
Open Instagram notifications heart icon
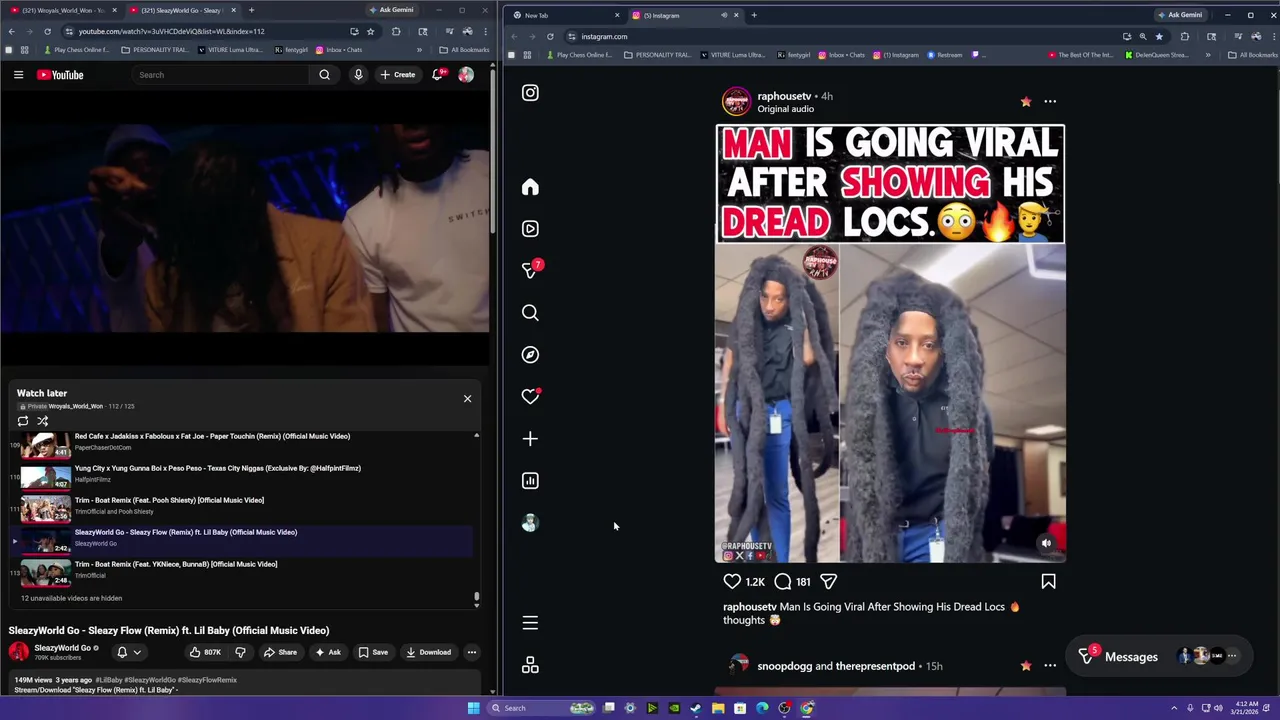pyautogui.click(x=530, y=397)
